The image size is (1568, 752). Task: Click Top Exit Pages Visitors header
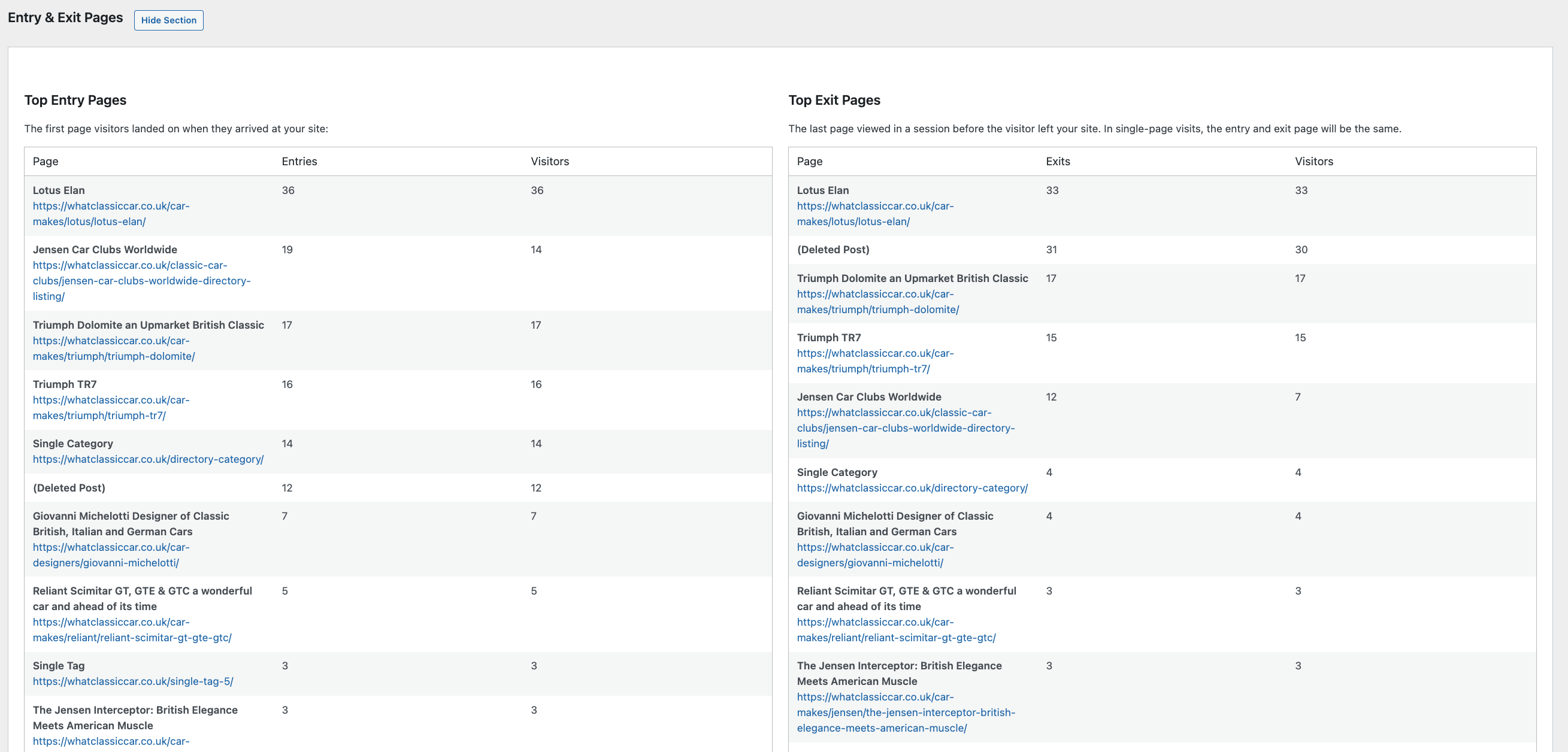pyautogui.click(x=1313, y=161)
